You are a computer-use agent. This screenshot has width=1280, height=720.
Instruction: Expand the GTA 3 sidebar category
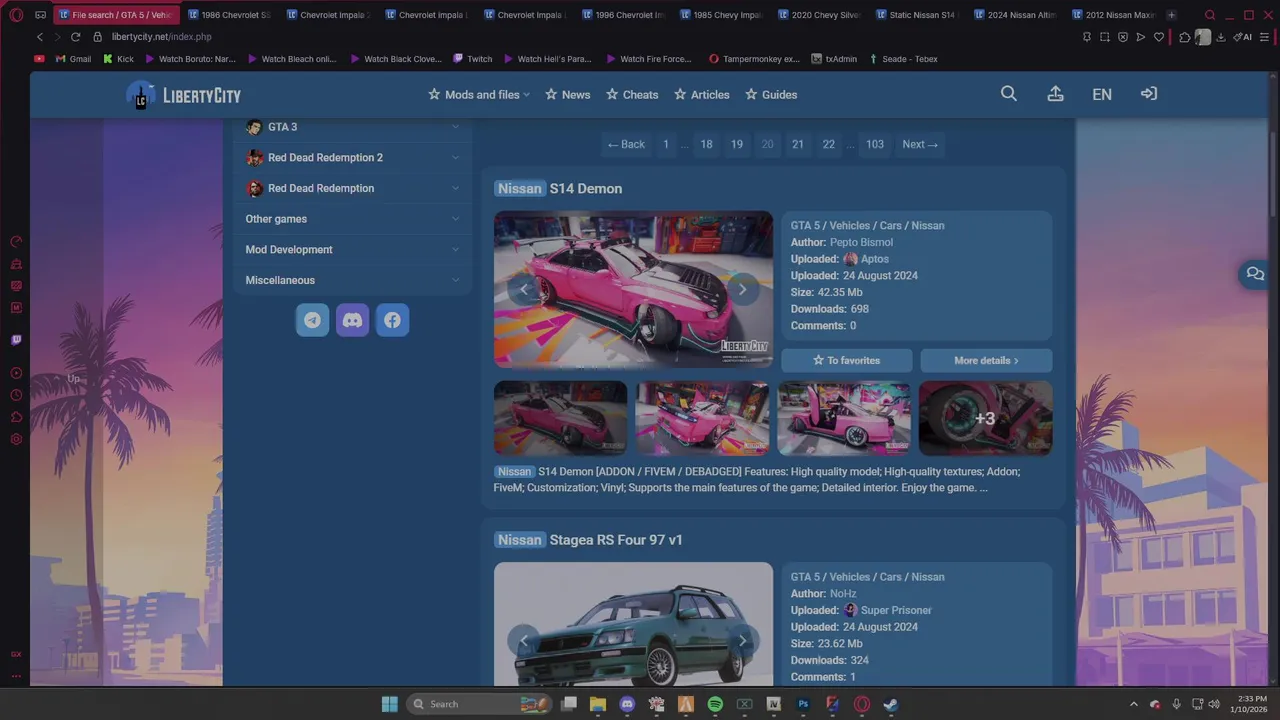tap(352, 127)
